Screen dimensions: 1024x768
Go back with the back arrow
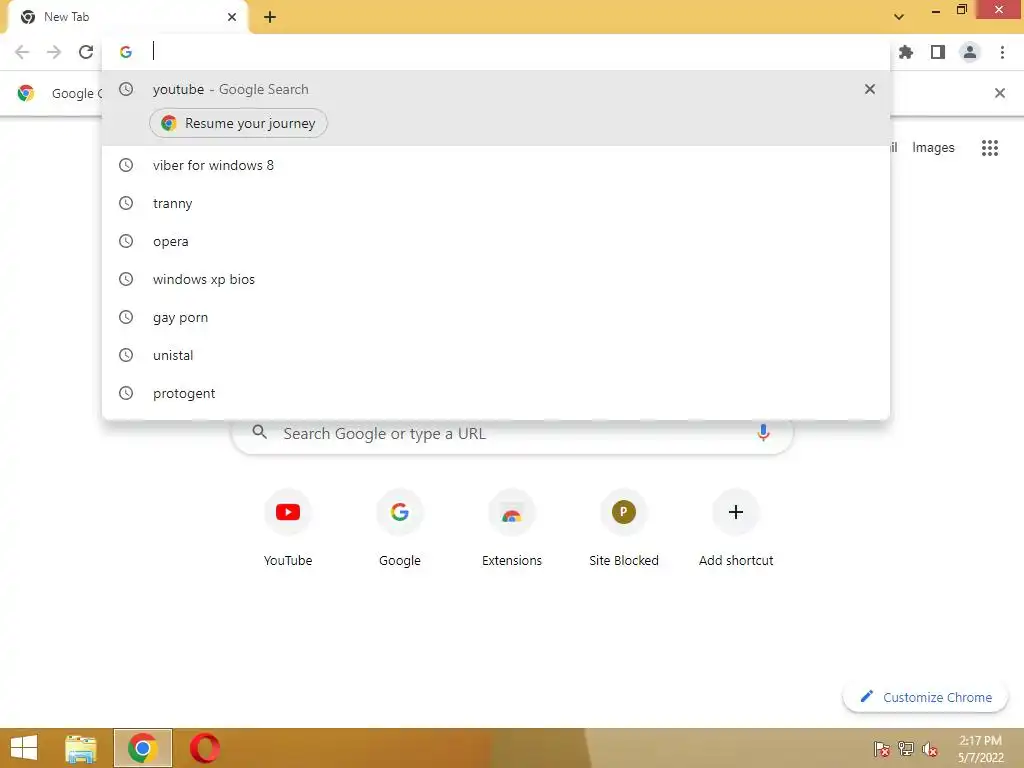(x=22, y=52)
